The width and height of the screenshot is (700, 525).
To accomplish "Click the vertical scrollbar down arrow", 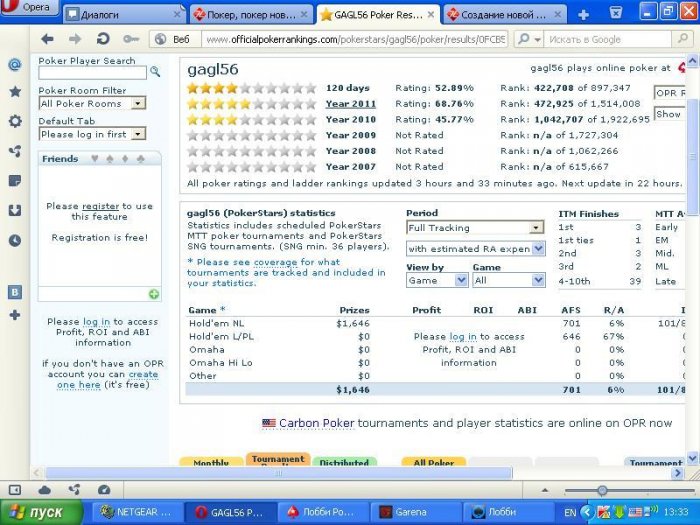I will click(692, 458).
